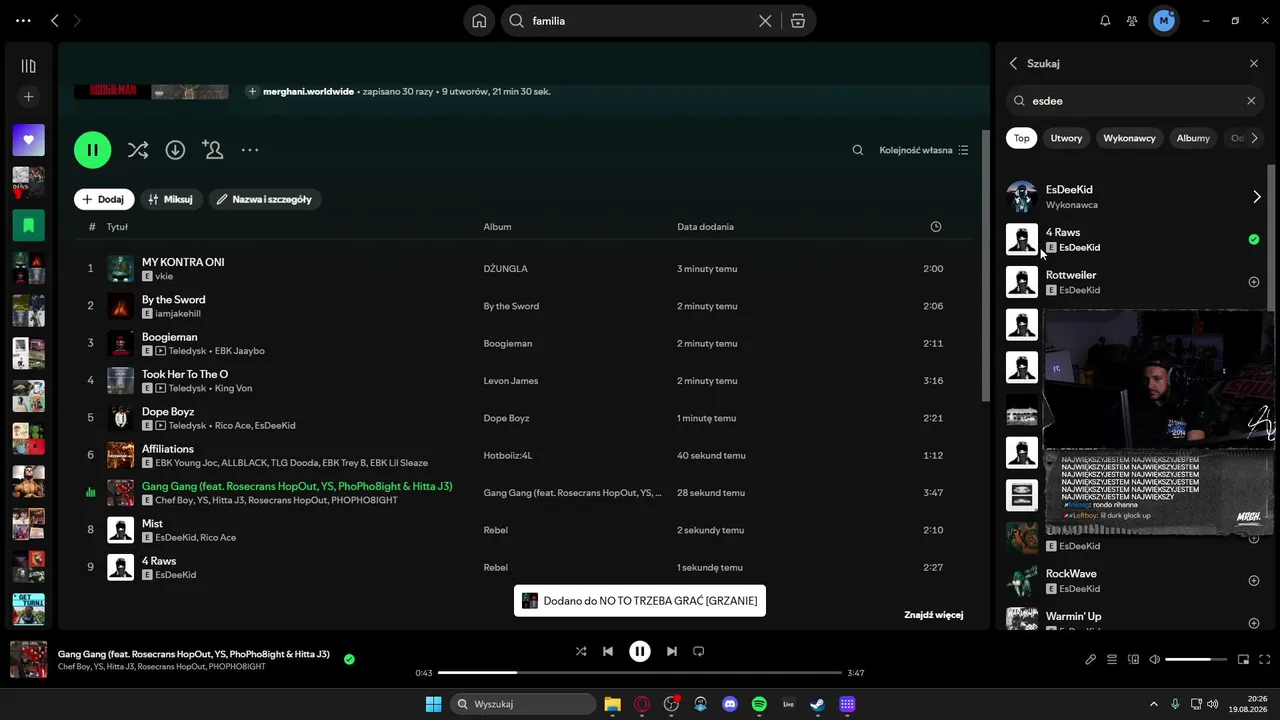Image resolution: width=1280 pixels, height=720 pixels.
Task: Toggle saved checkmark for now playing Gang Gang
Action: pyautogui.click(x=349, y=659)
